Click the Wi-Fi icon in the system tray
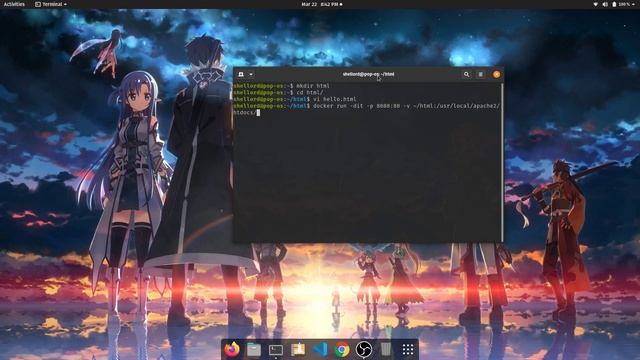The height and width of the screenshot is (360, 640). click(x=595, y=4)
